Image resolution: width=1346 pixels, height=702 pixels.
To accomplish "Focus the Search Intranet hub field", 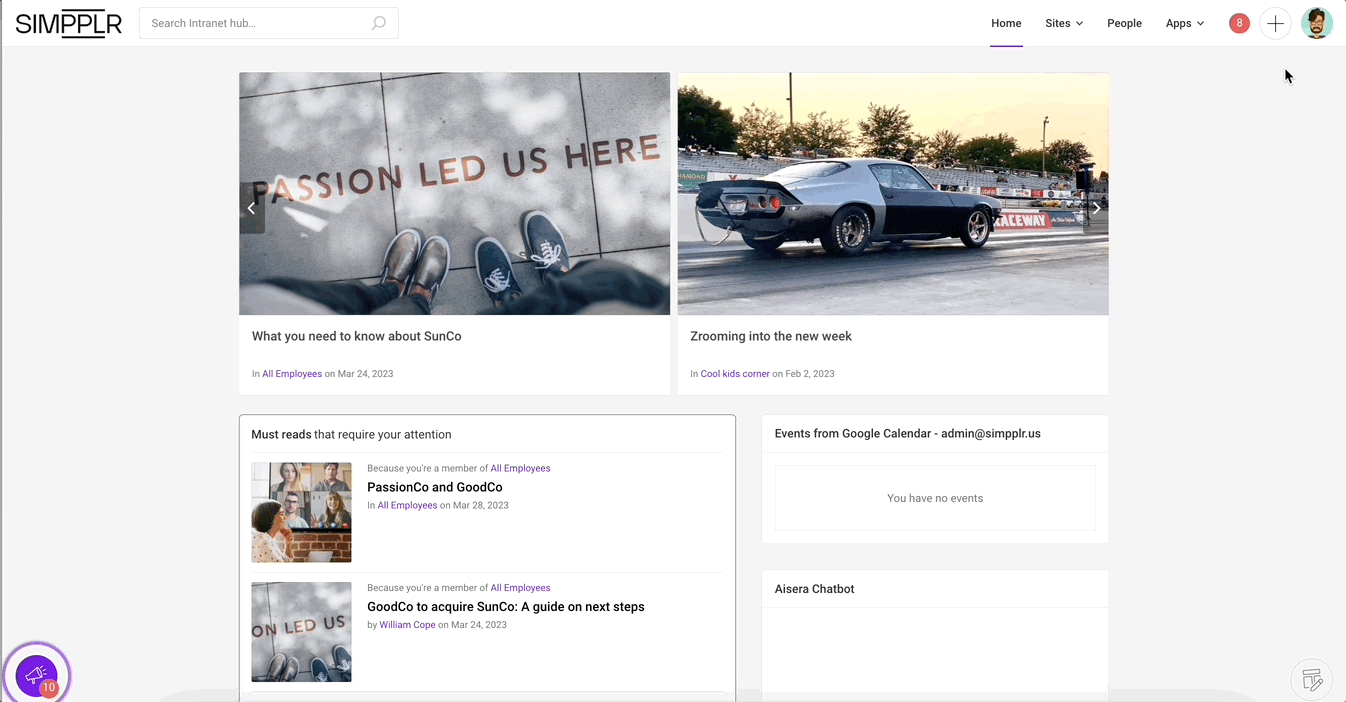I will tap(268, 23).
